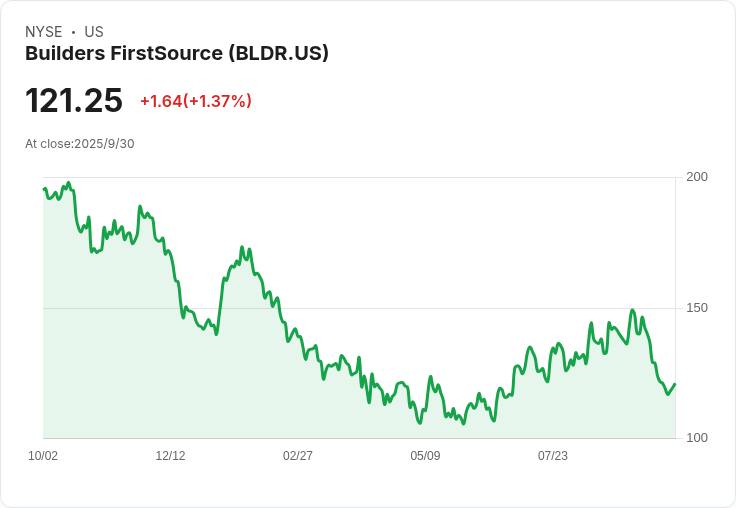Click the late peak touching the 150 gridline
This screenshot has height=508, width=736.
coord(632,310)
